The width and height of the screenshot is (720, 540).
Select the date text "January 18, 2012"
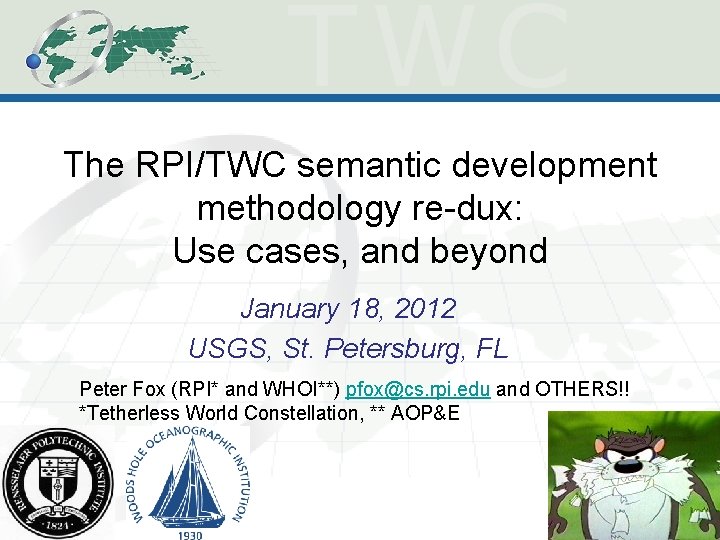(x=349, y=309)
